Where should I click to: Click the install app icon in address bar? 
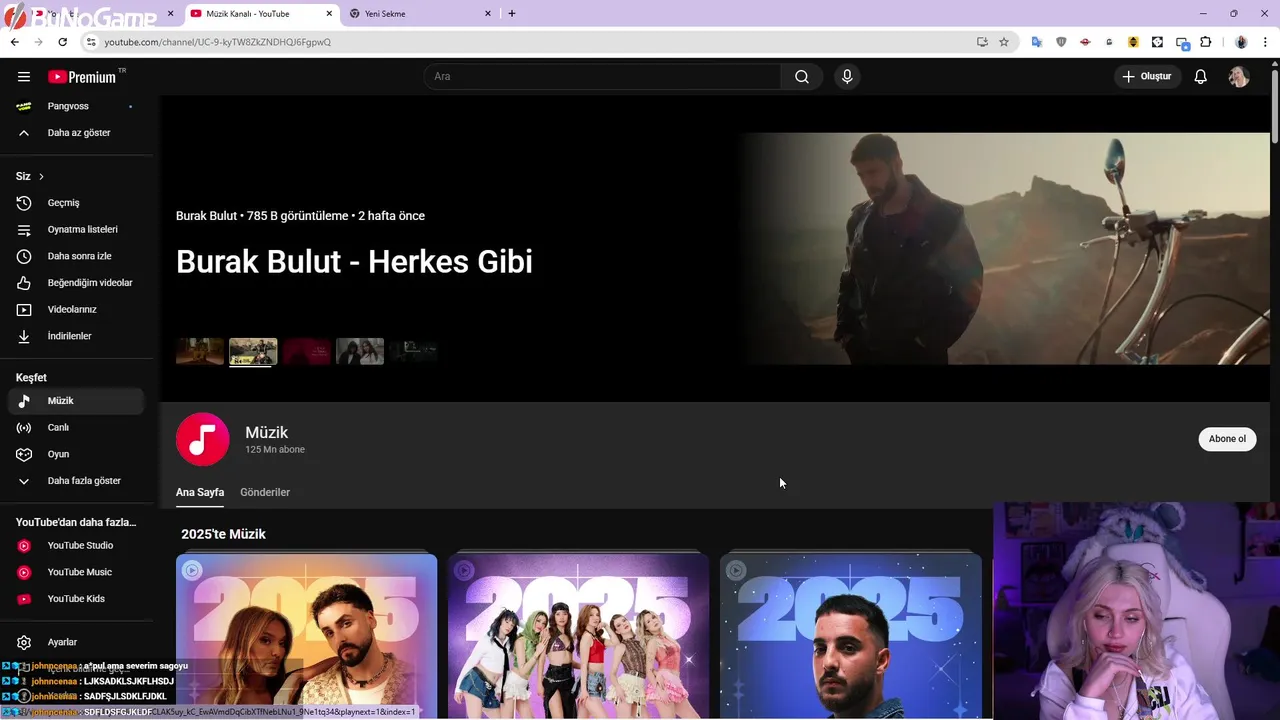pos(982,42)
